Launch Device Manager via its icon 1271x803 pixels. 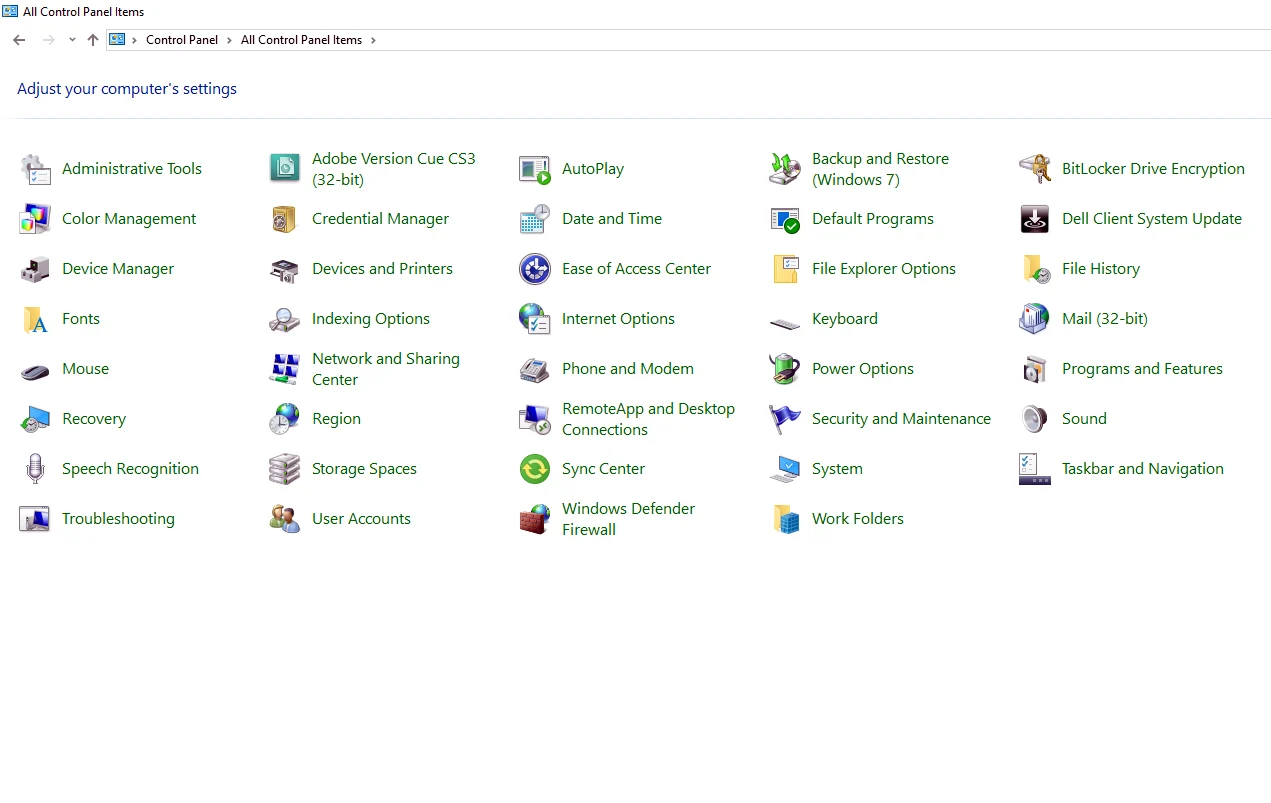(x=35, y=269)
